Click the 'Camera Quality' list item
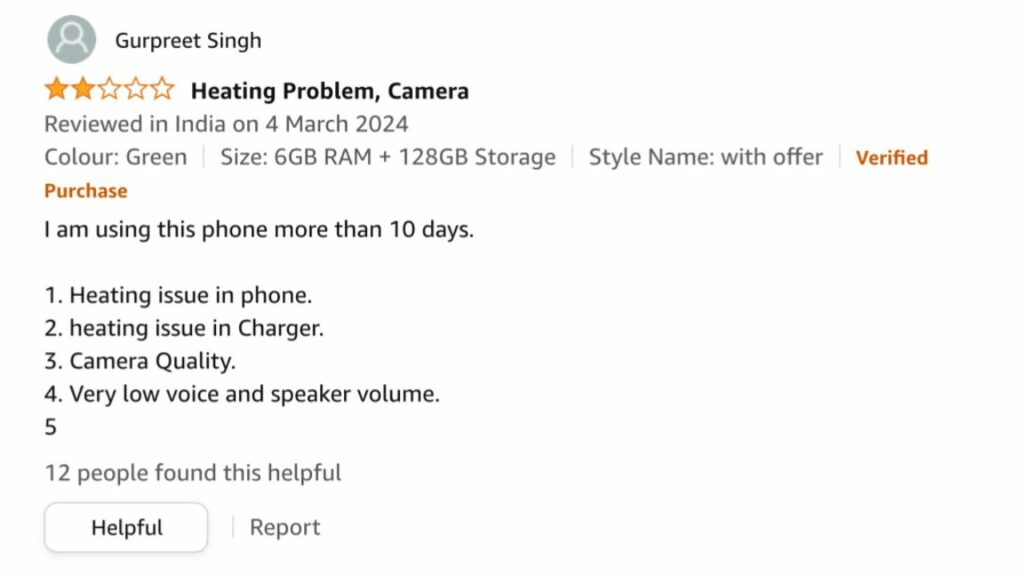Image resolution: width=1024 pixels, height=576 pixels. click(141, 361)
